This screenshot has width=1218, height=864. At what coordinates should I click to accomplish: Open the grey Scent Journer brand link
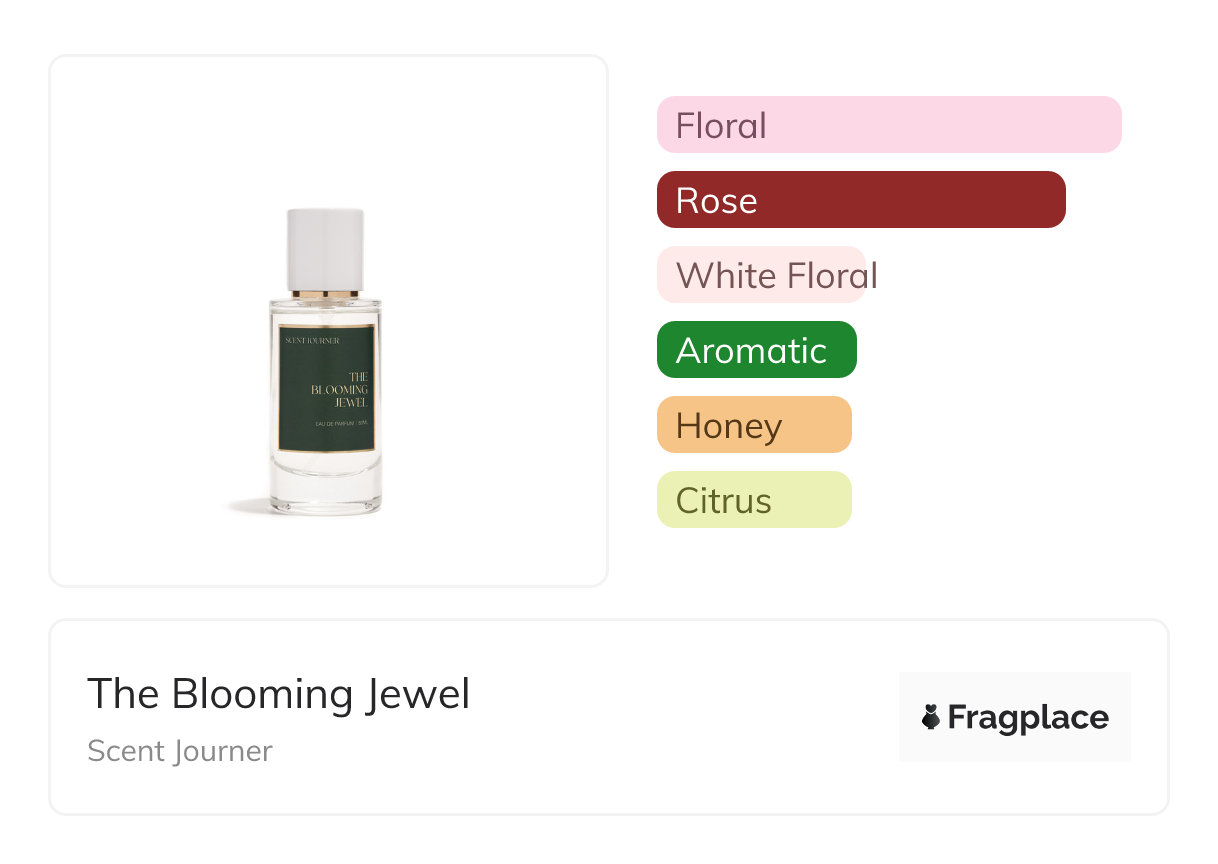point(179,751)
